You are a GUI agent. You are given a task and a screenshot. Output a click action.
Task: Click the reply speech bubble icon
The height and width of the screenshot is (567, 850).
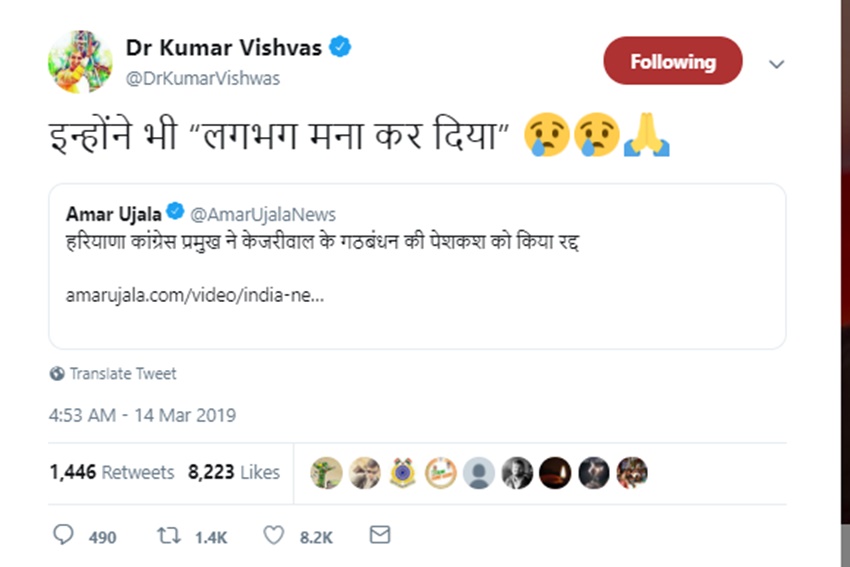[63, 536]
